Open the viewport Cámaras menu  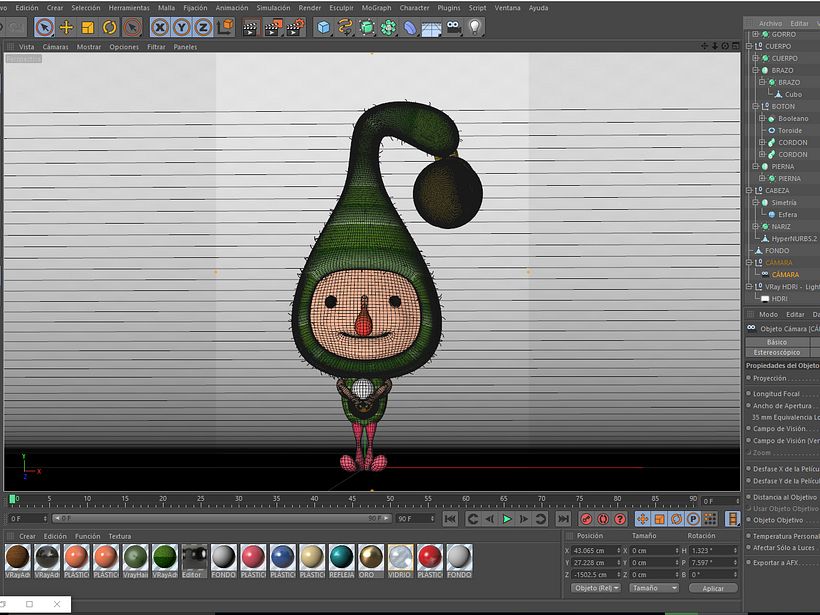[55, 47]
